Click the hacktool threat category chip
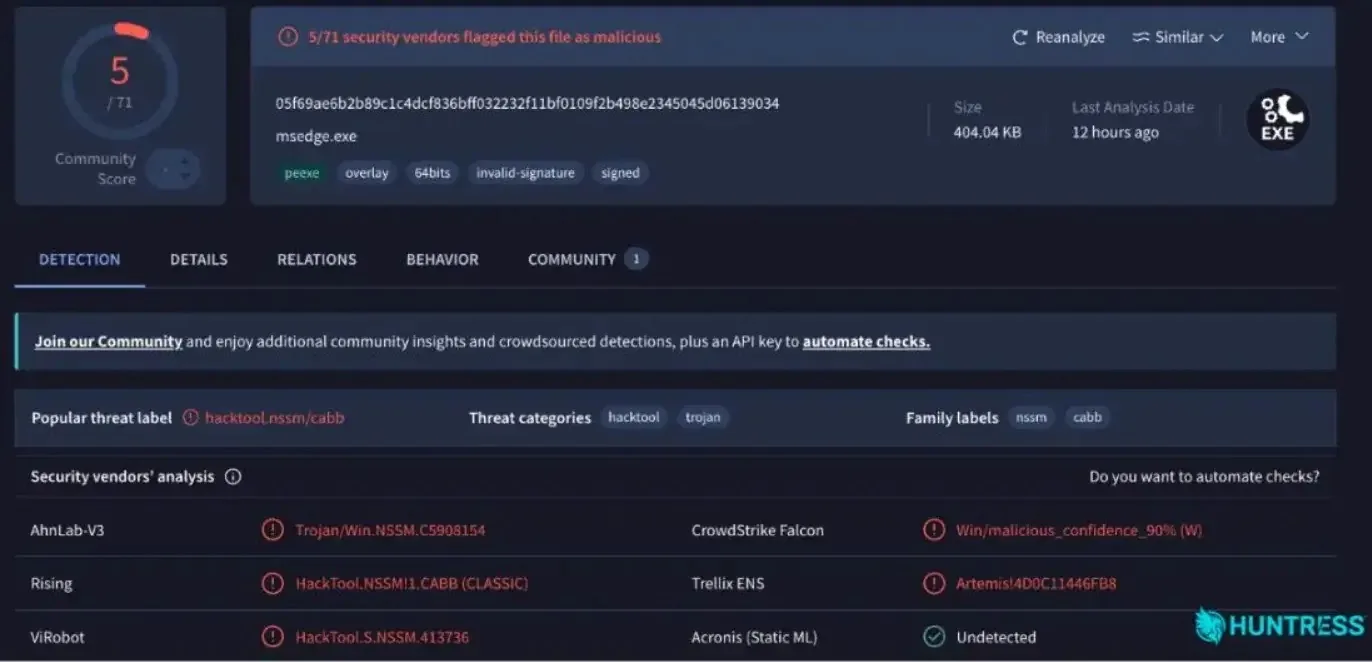This screenshot has height=662, width=1372. click(x=634, y=417)
